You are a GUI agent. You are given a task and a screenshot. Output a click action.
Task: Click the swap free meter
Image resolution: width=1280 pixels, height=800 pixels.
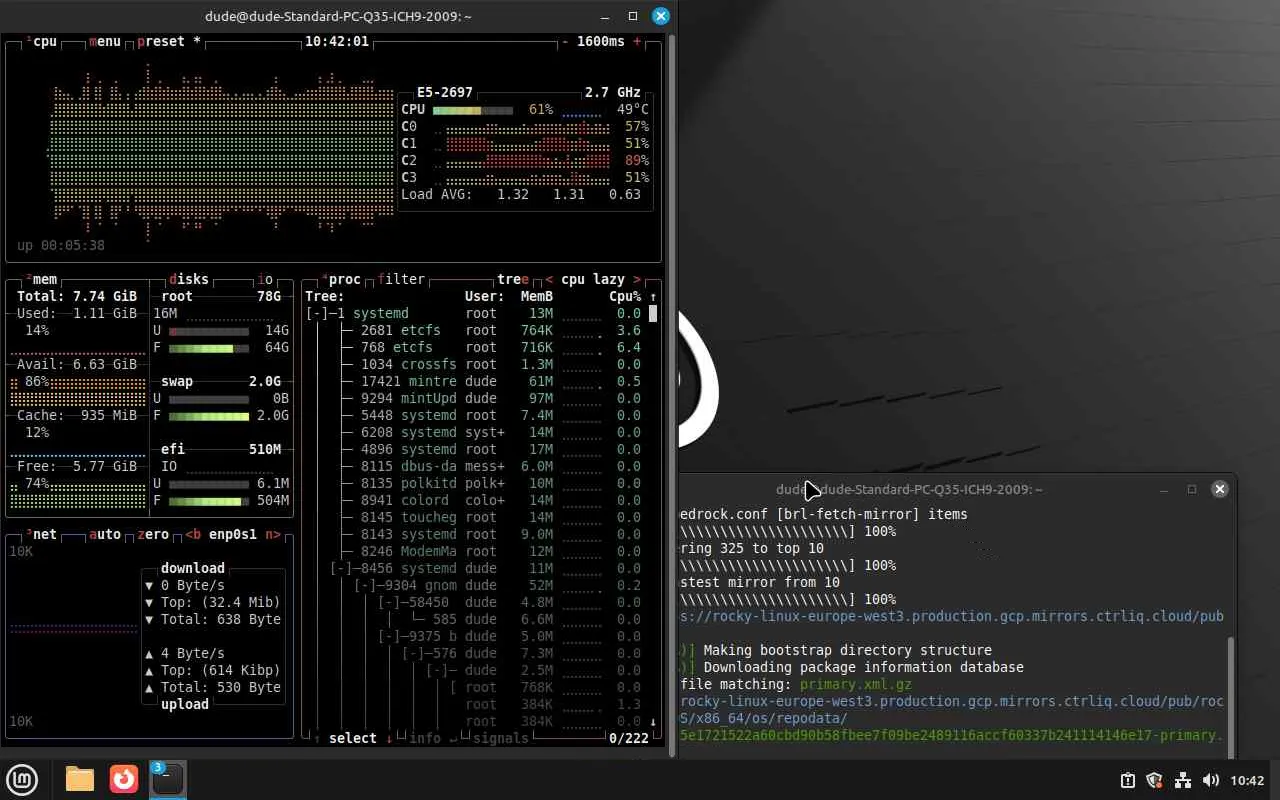(209, 415)
